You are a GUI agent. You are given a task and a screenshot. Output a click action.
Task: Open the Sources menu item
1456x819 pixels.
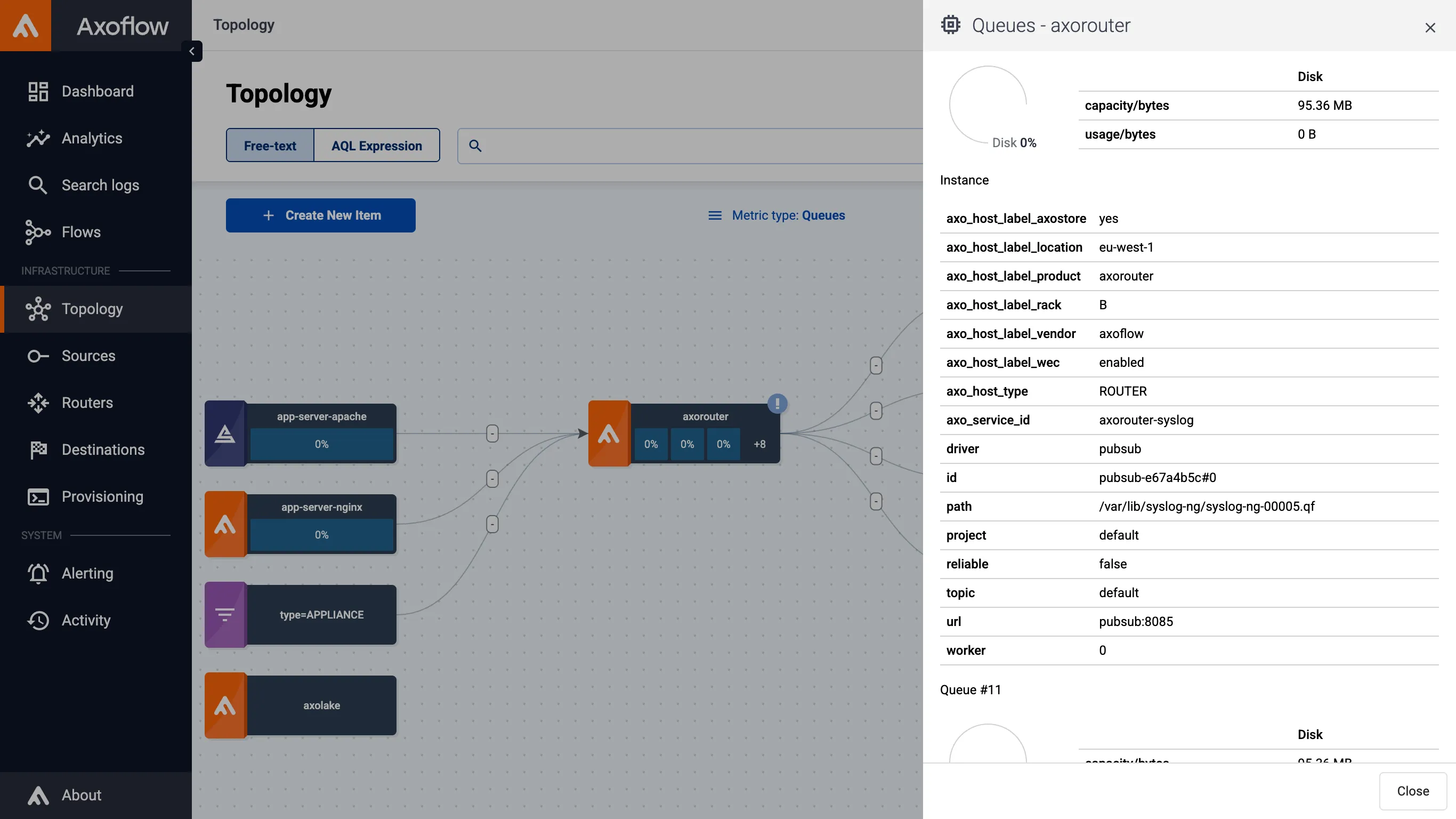tap(88, 356)
